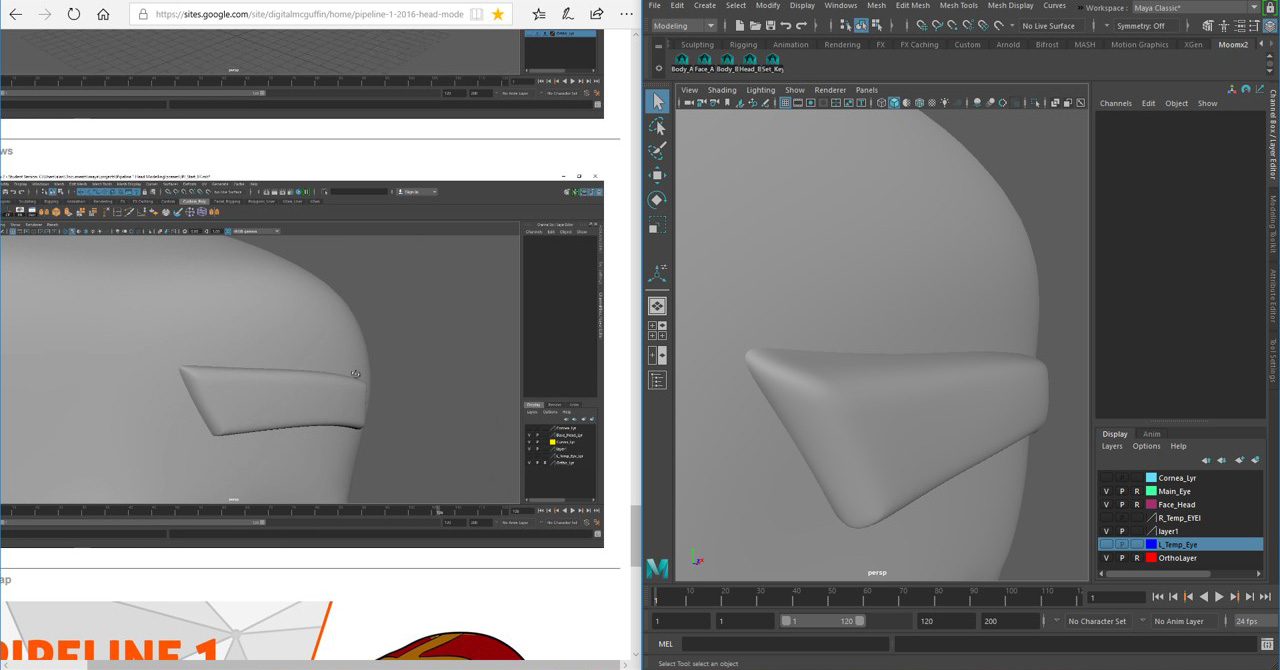Image resolution: width=1280 pixels, height=670 pixels.
Task: Toggle visibility of OrthoLayer
Action: point(1106,558)
